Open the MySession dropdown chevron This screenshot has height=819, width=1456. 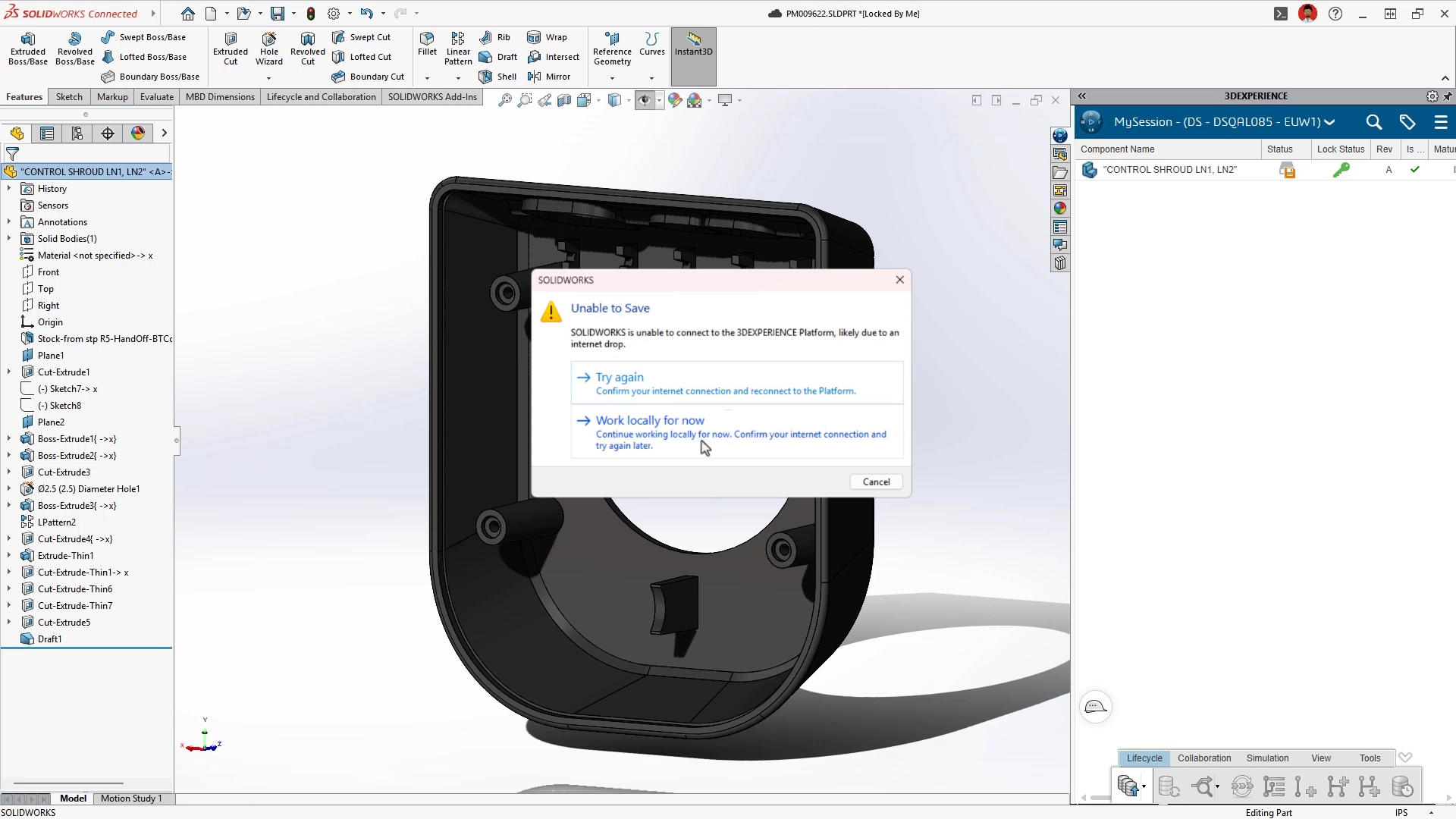(1329, 122)
